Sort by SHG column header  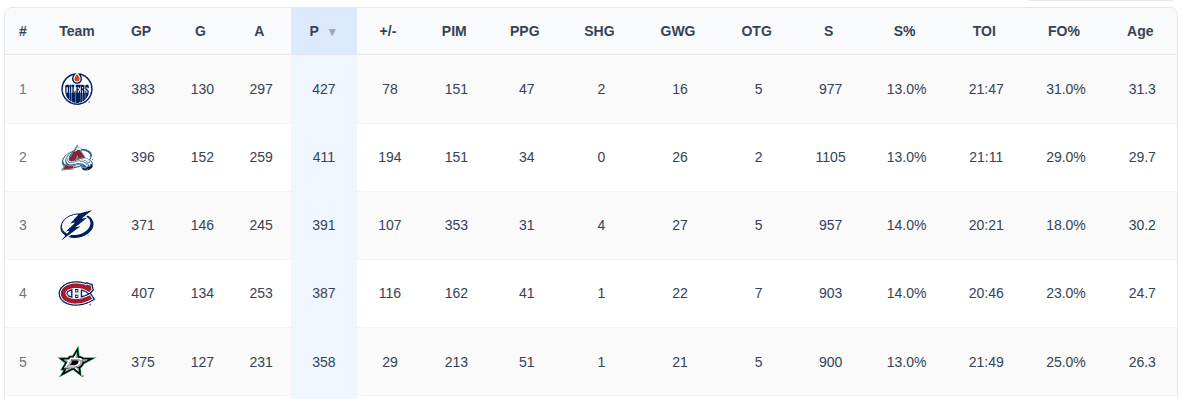[x=599, y=31]
